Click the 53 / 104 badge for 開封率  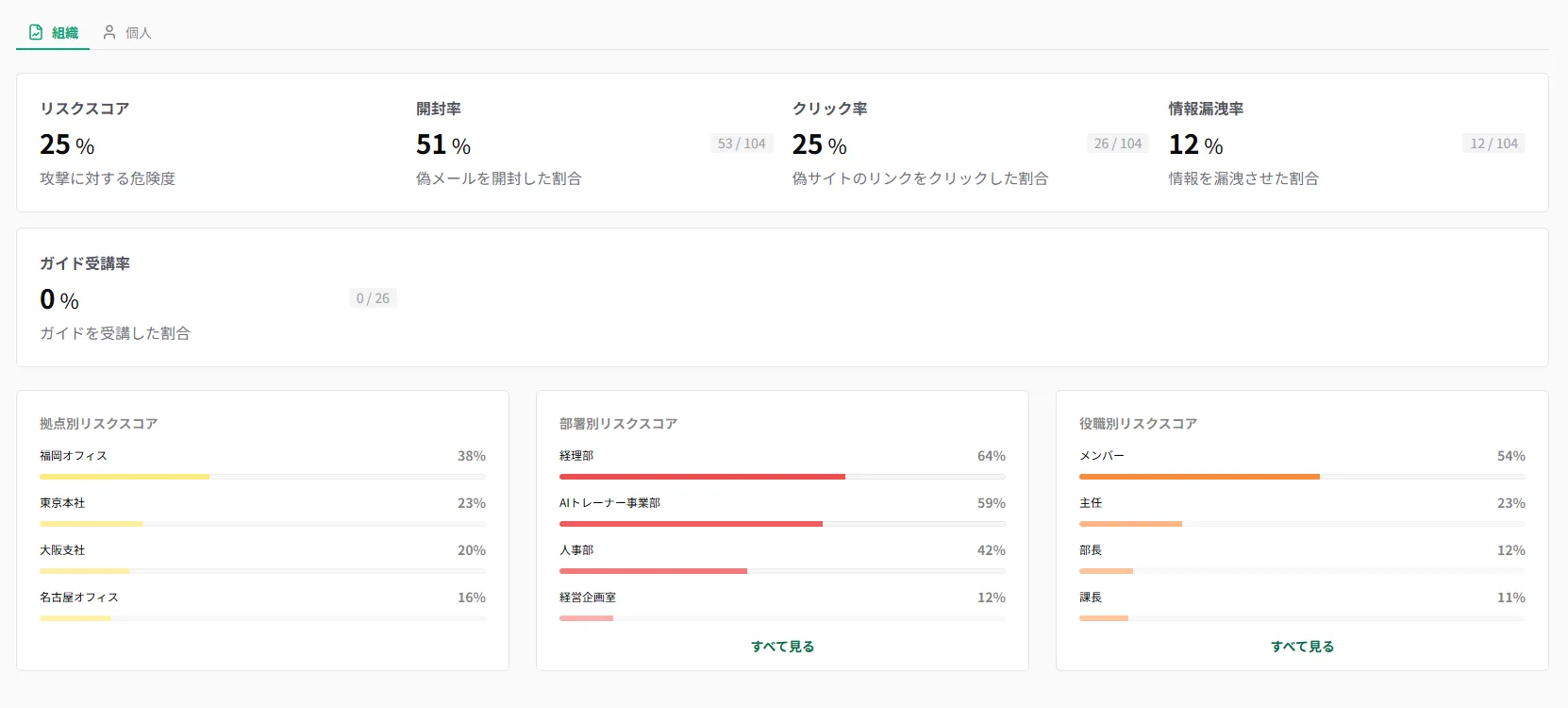coord(742,143)
